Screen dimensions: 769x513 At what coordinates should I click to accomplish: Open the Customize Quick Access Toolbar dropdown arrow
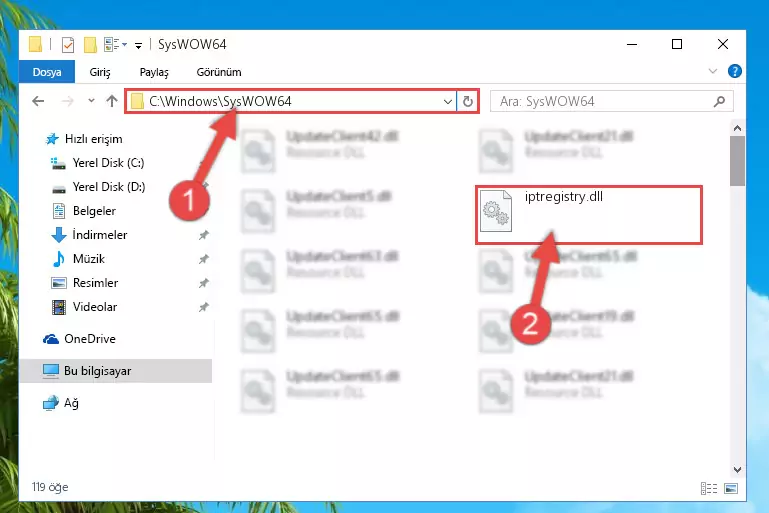pos(139,46)
